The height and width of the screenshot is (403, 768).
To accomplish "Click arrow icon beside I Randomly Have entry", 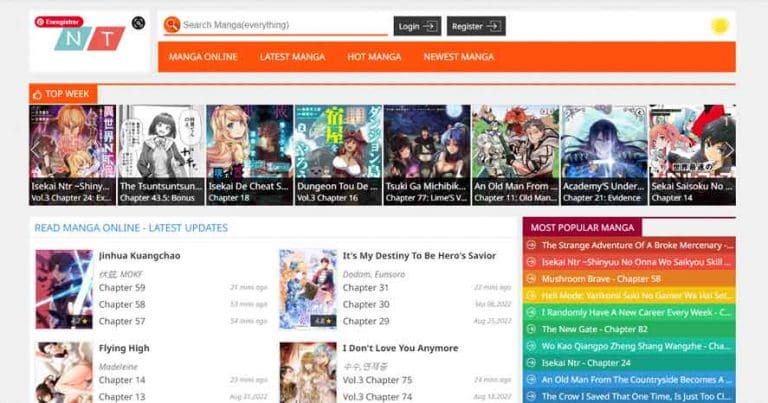I will pyautogui.click(x=531, y=312).
